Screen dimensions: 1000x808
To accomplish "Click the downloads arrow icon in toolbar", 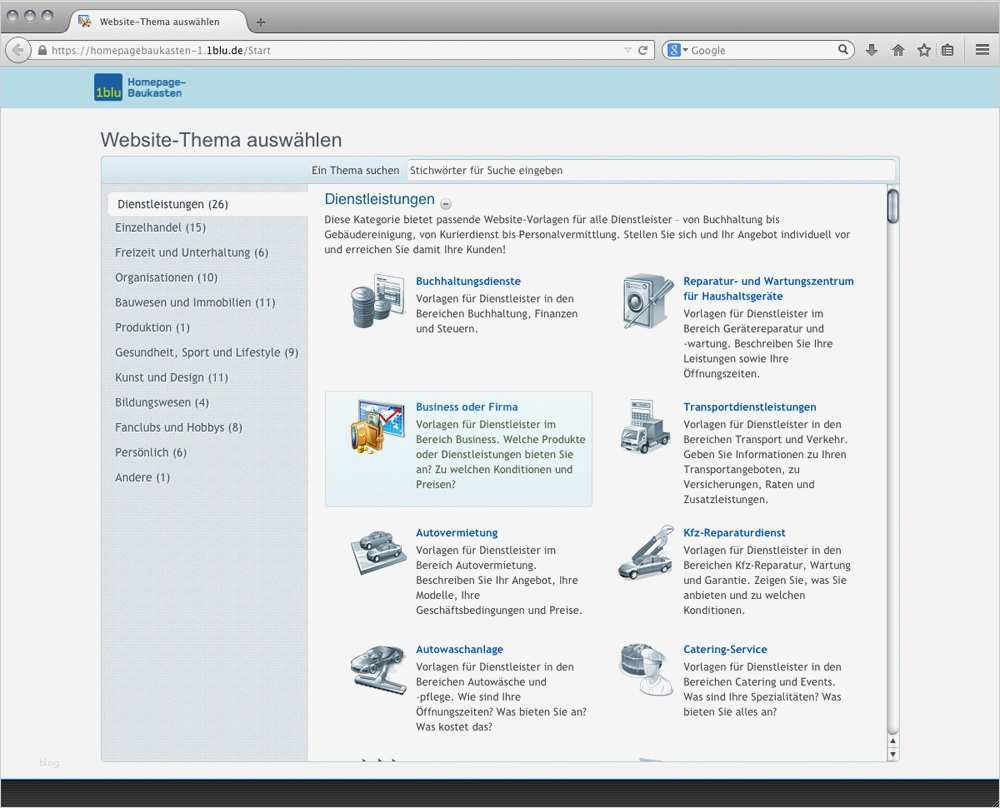I will pos(871,50).
